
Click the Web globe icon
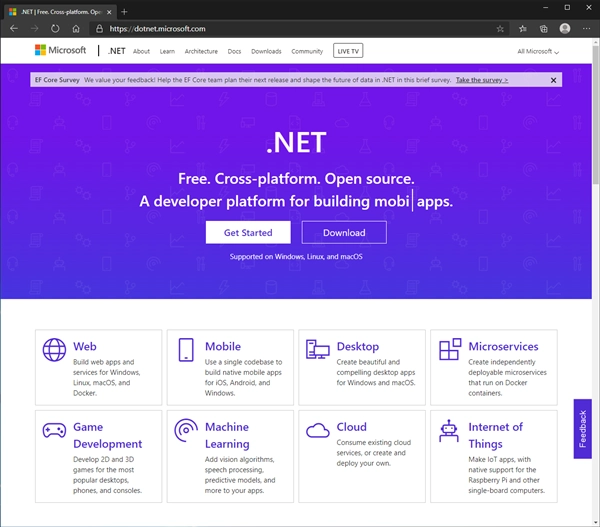54,349
